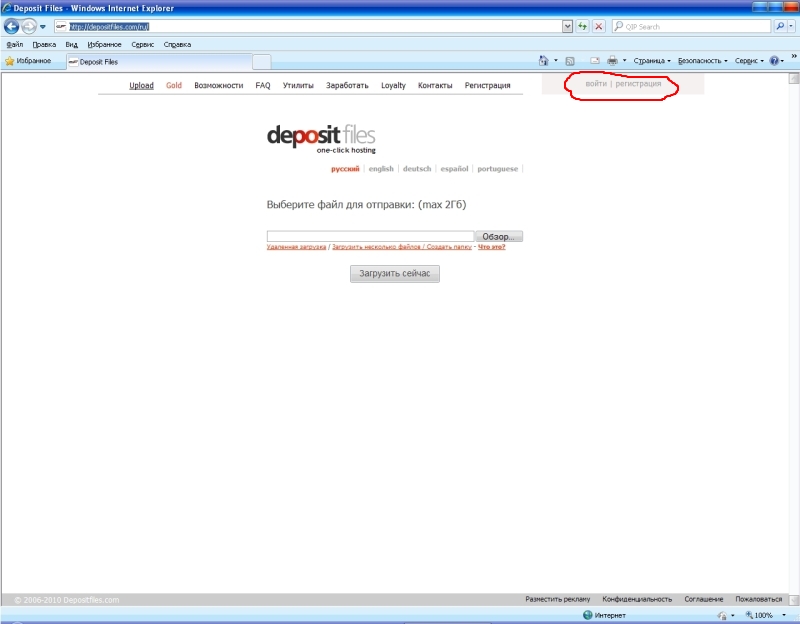Select the Deposit Files browser tab

pyautogui.click(x=159, y=62)
